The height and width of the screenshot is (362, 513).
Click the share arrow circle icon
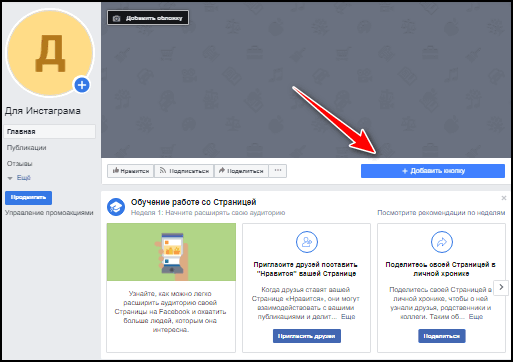click(442, 242)
